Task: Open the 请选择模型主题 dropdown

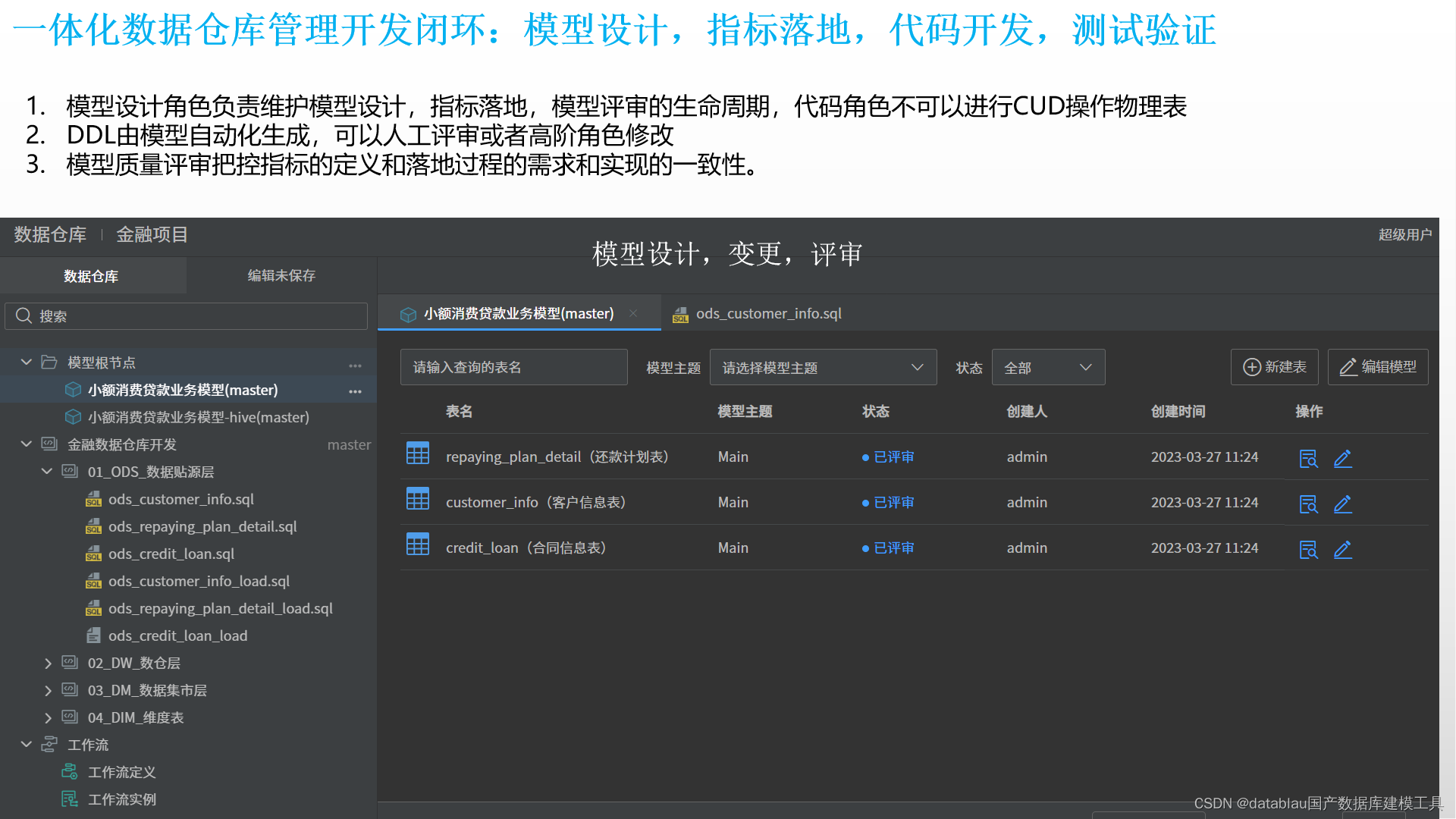Action: click(x=823, y=367)
